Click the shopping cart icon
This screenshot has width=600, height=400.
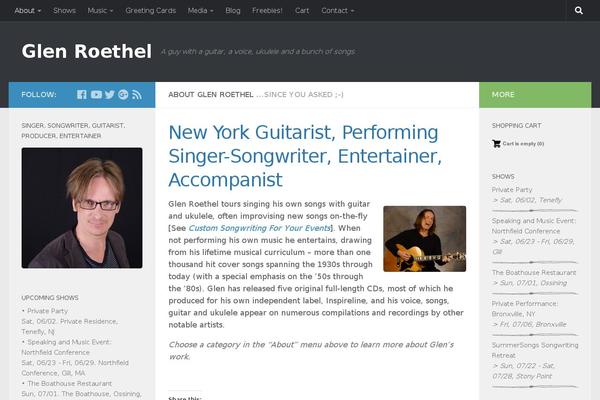tap(496, 144)
